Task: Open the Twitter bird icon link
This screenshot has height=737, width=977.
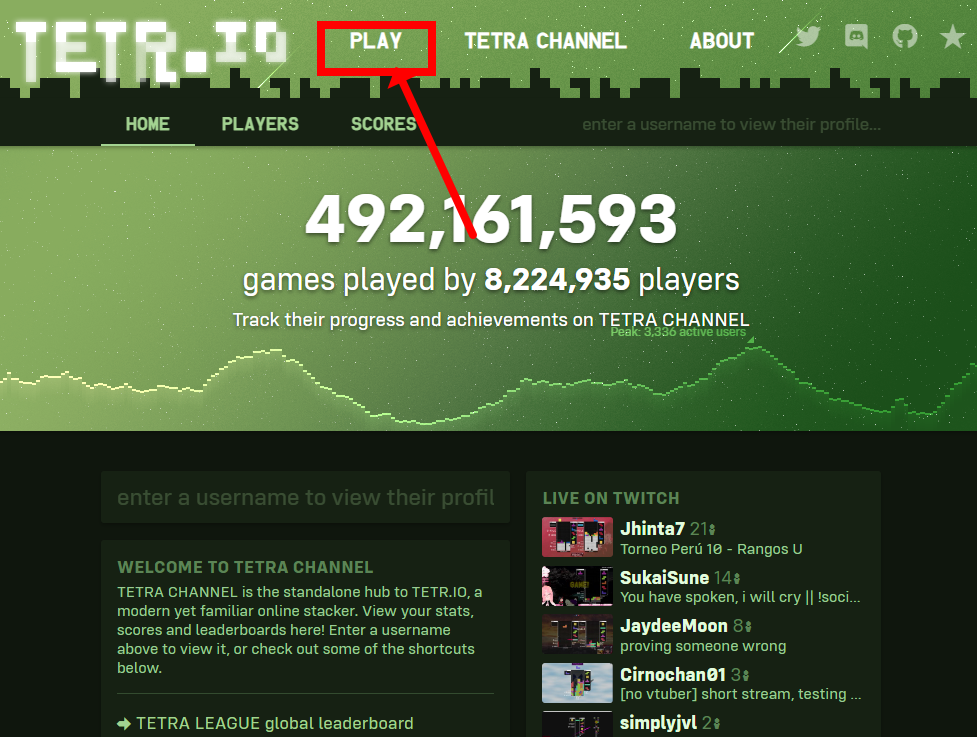Action: [x=808, y=36]
